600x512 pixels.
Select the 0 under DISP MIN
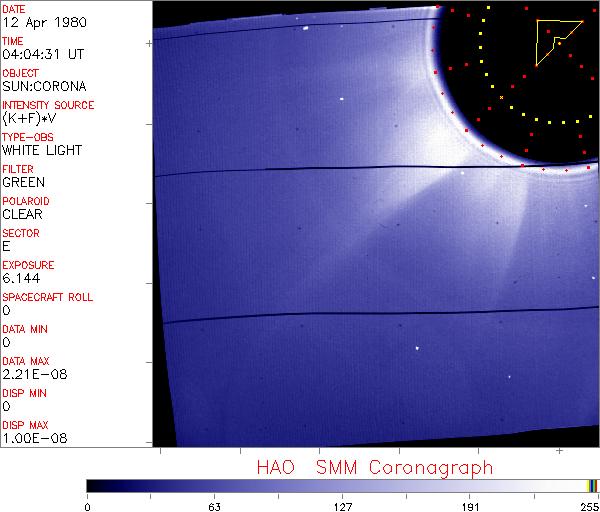click(6, 406)
